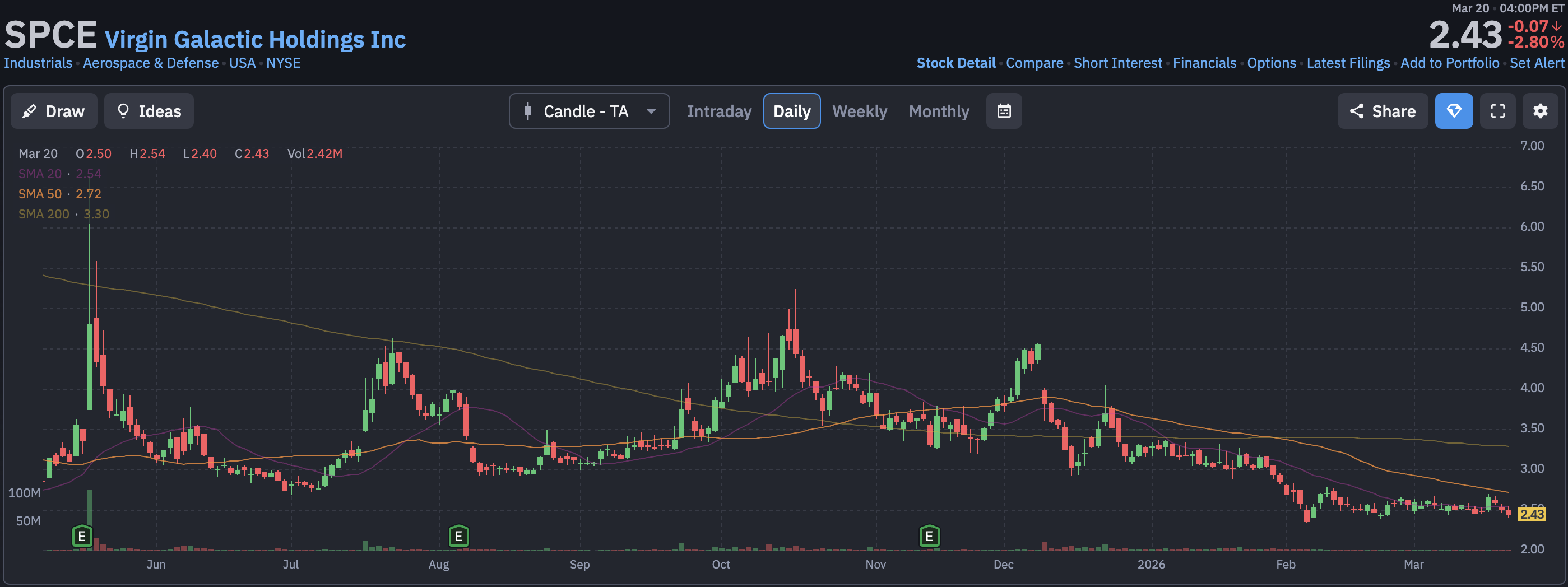Click the Mar 20 04:00PM ET timestamp

[x=1507, y=8]
